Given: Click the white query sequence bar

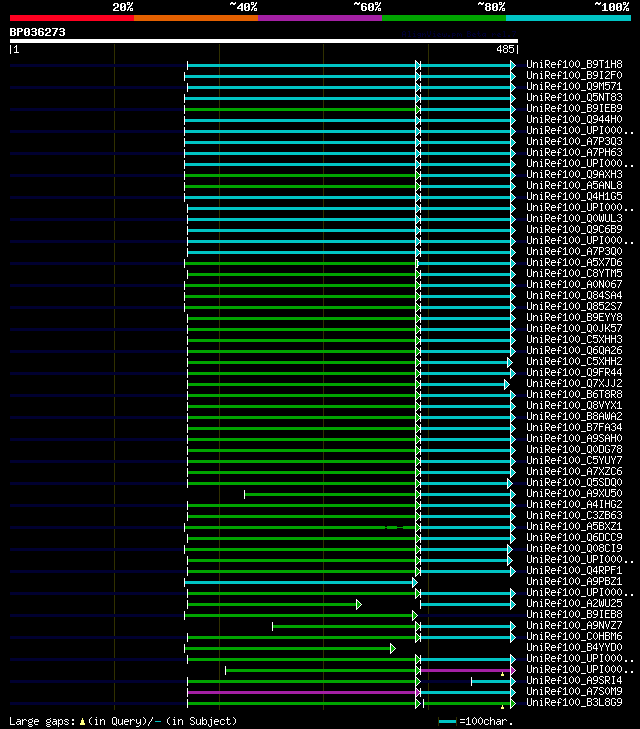Looking at the screenshot, I should pos(264,41).
